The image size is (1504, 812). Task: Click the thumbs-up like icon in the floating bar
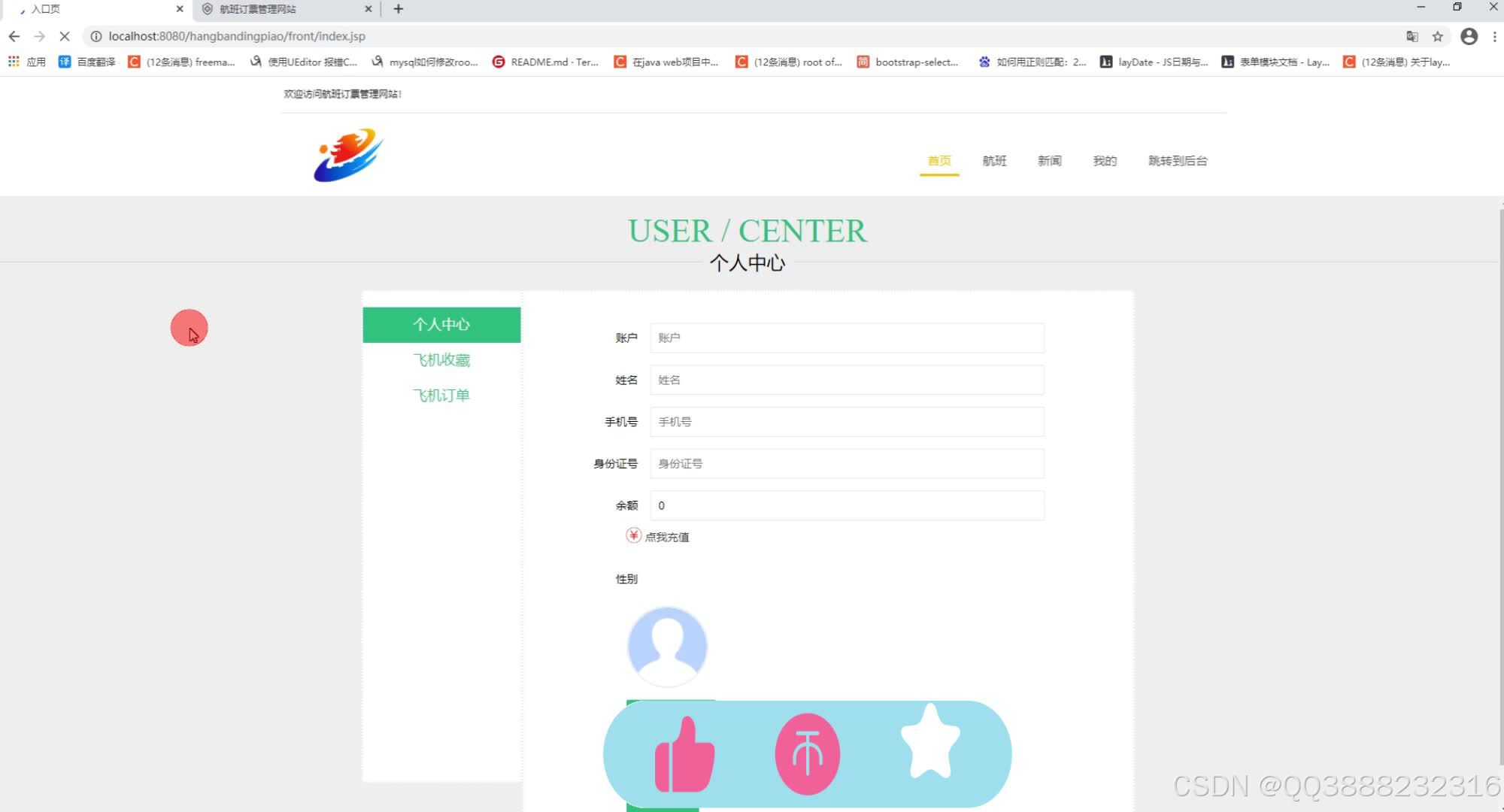pyautogui.click(x=683, y=752)
